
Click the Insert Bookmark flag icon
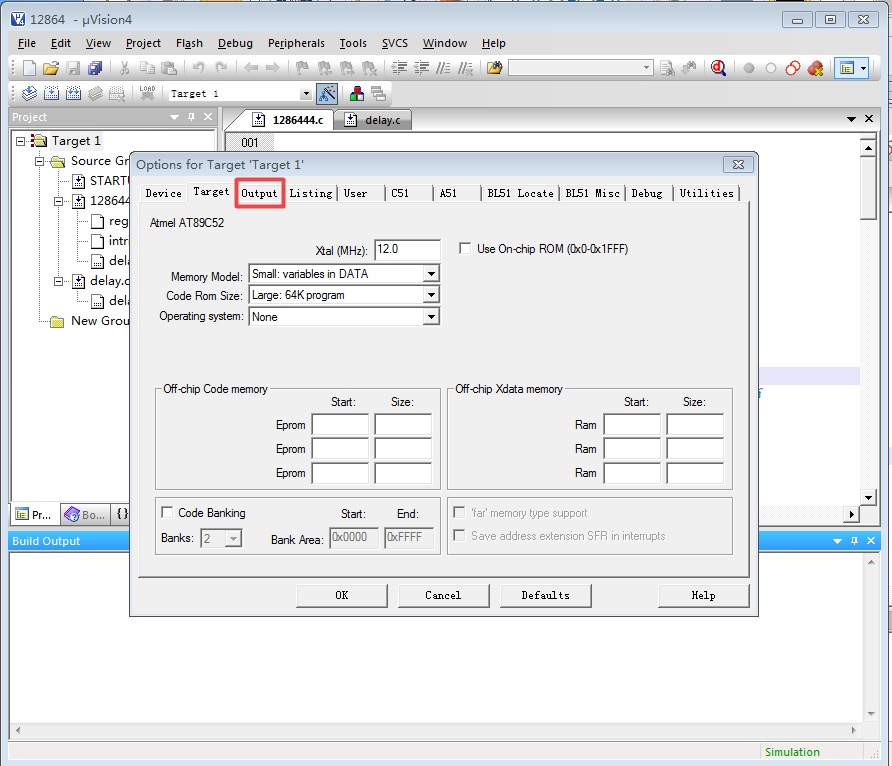tap(302, 68)
